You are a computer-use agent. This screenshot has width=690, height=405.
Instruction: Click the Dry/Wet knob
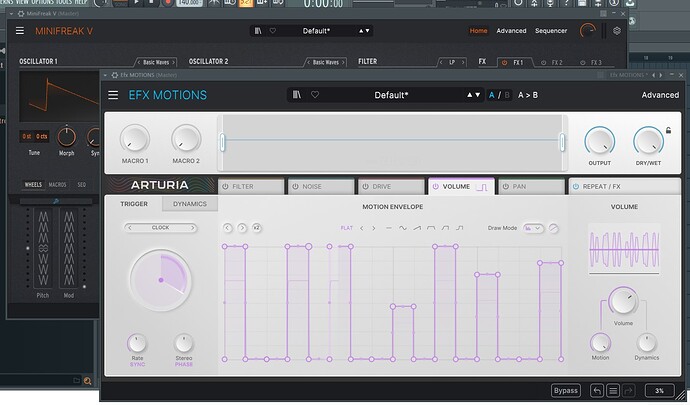648,141
